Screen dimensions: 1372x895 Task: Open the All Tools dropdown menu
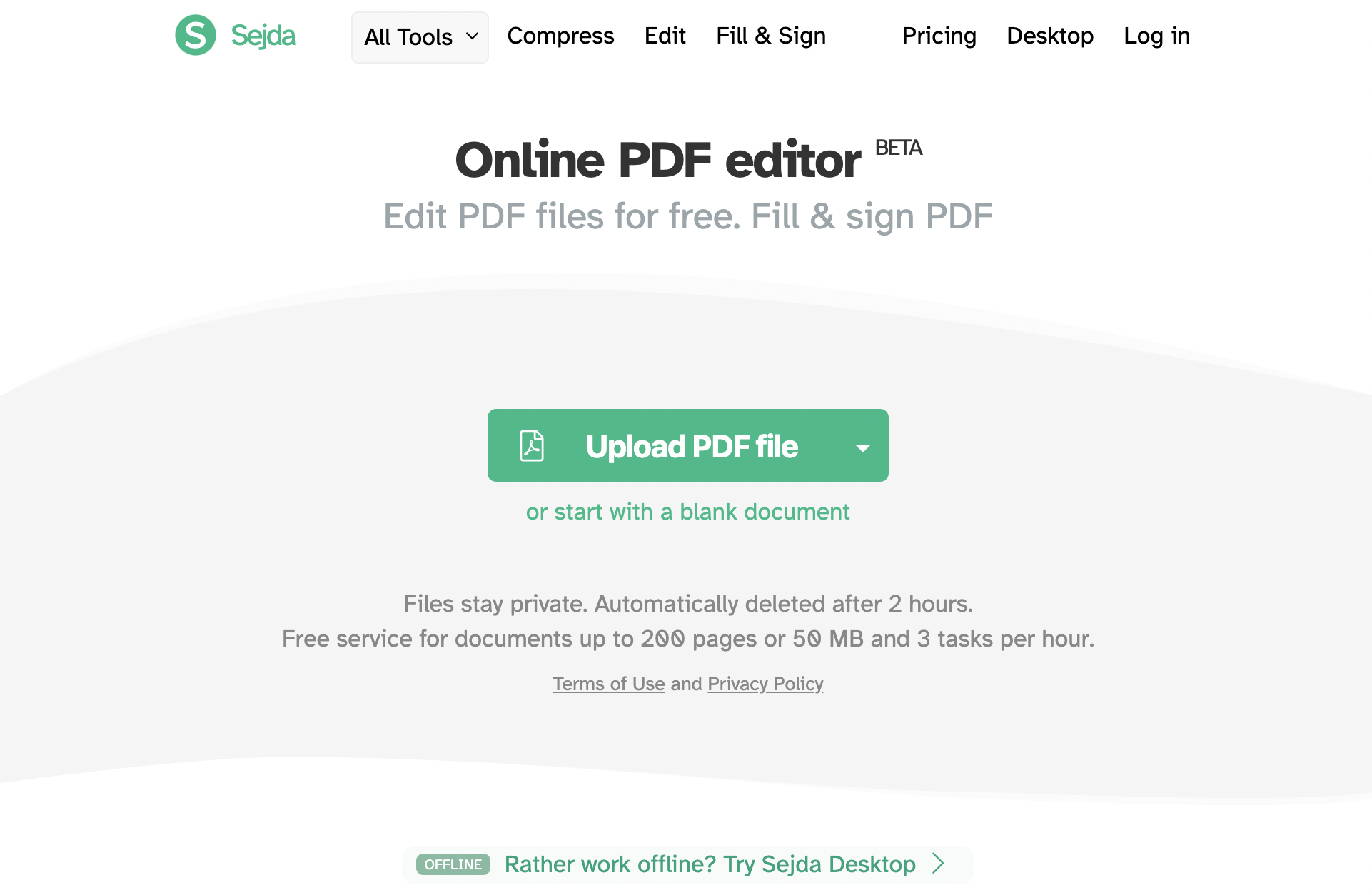point(420,37)
